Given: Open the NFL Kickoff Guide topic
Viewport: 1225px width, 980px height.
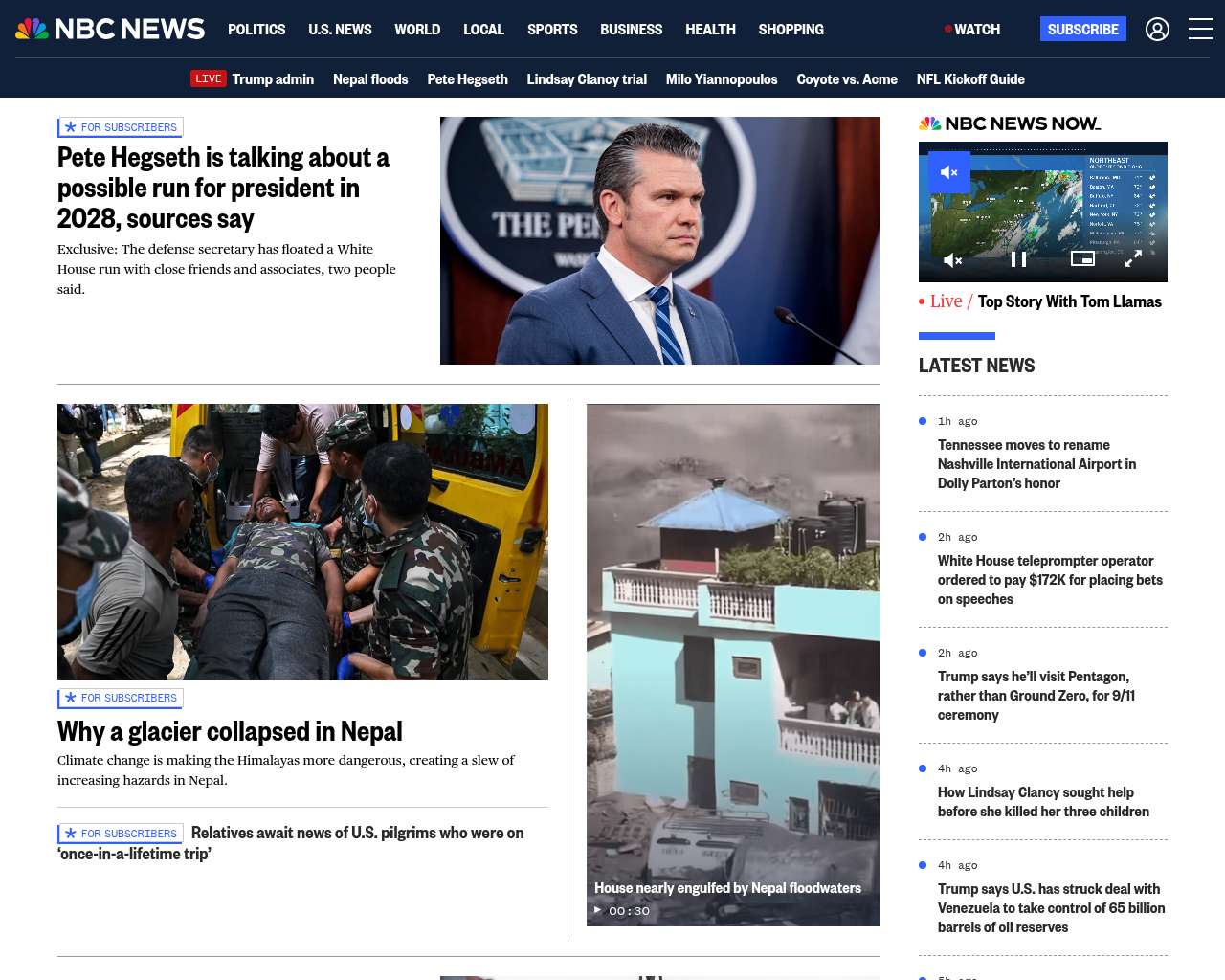Looking at the screenshot, I should point(970,78).
